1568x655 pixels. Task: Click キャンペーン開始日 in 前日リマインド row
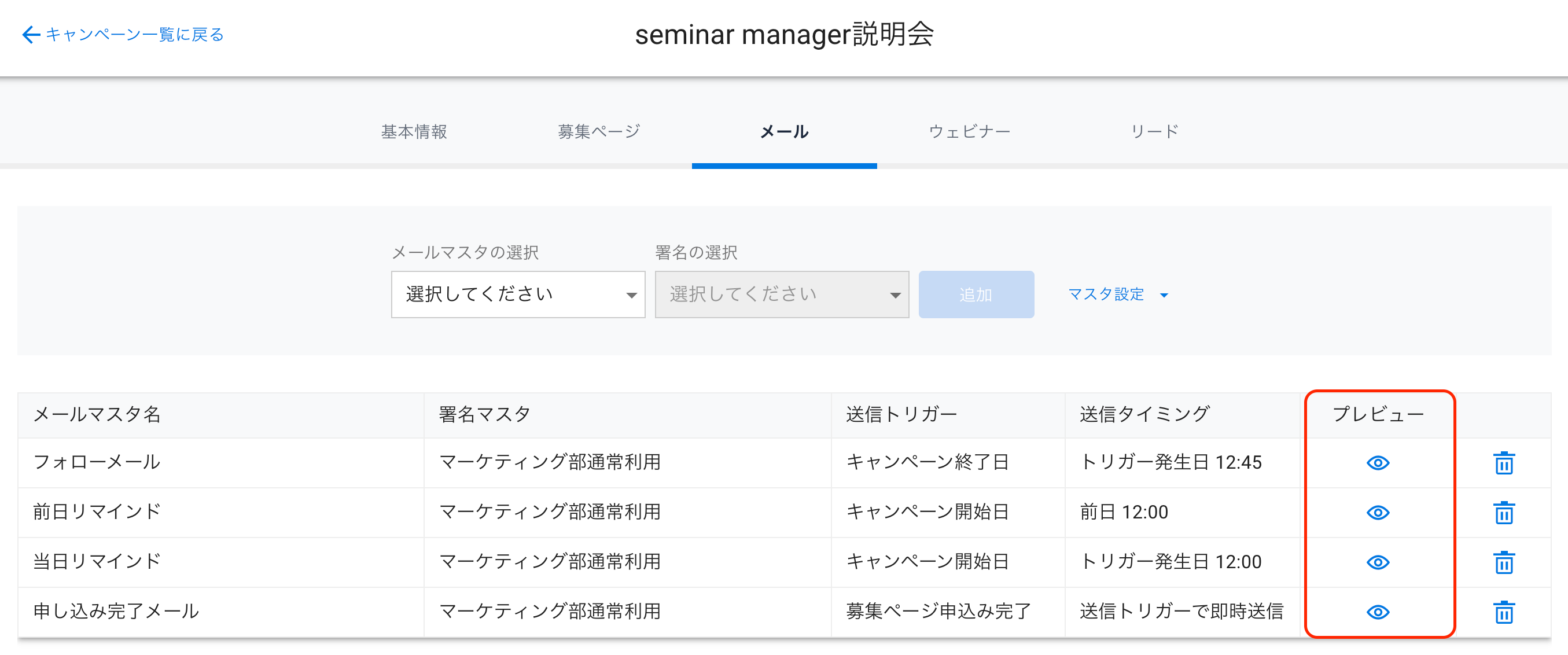click(948, 513)
